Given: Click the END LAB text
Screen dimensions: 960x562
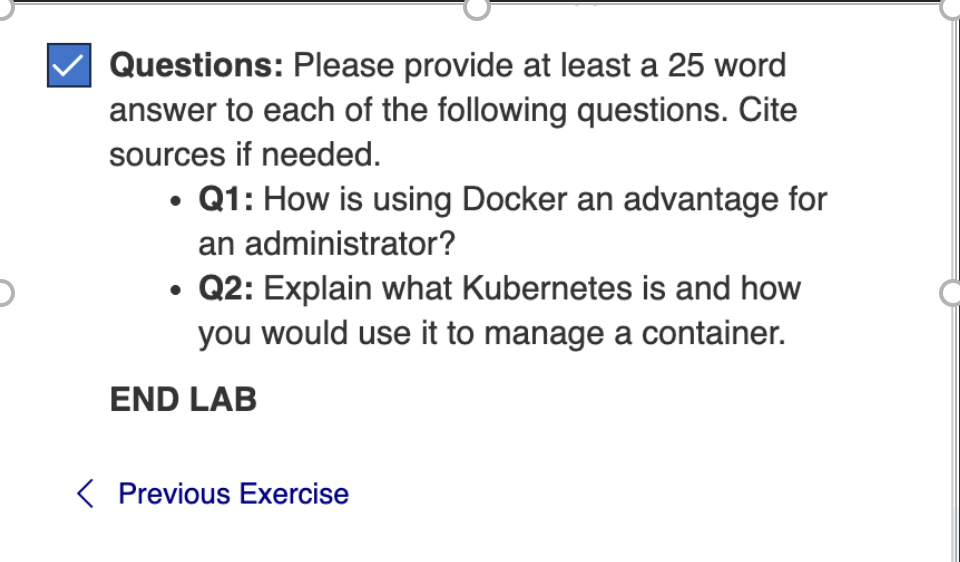Looking at the screenshot, I should [x=183, y=400].
